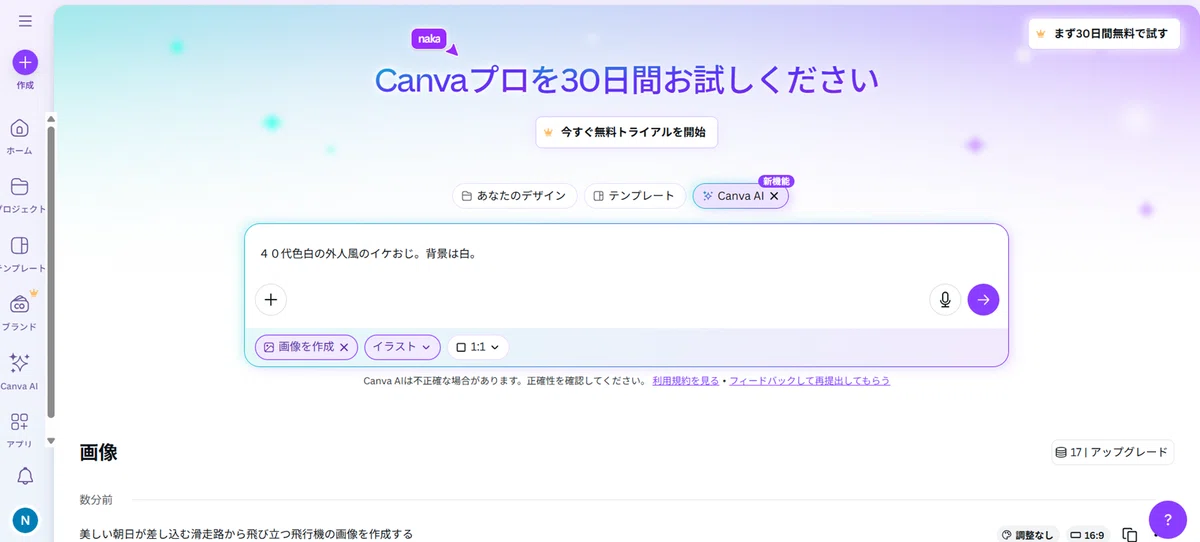The image size is (1200, 542).
Task: Click into the prompt text field
Action: (626, 254)
